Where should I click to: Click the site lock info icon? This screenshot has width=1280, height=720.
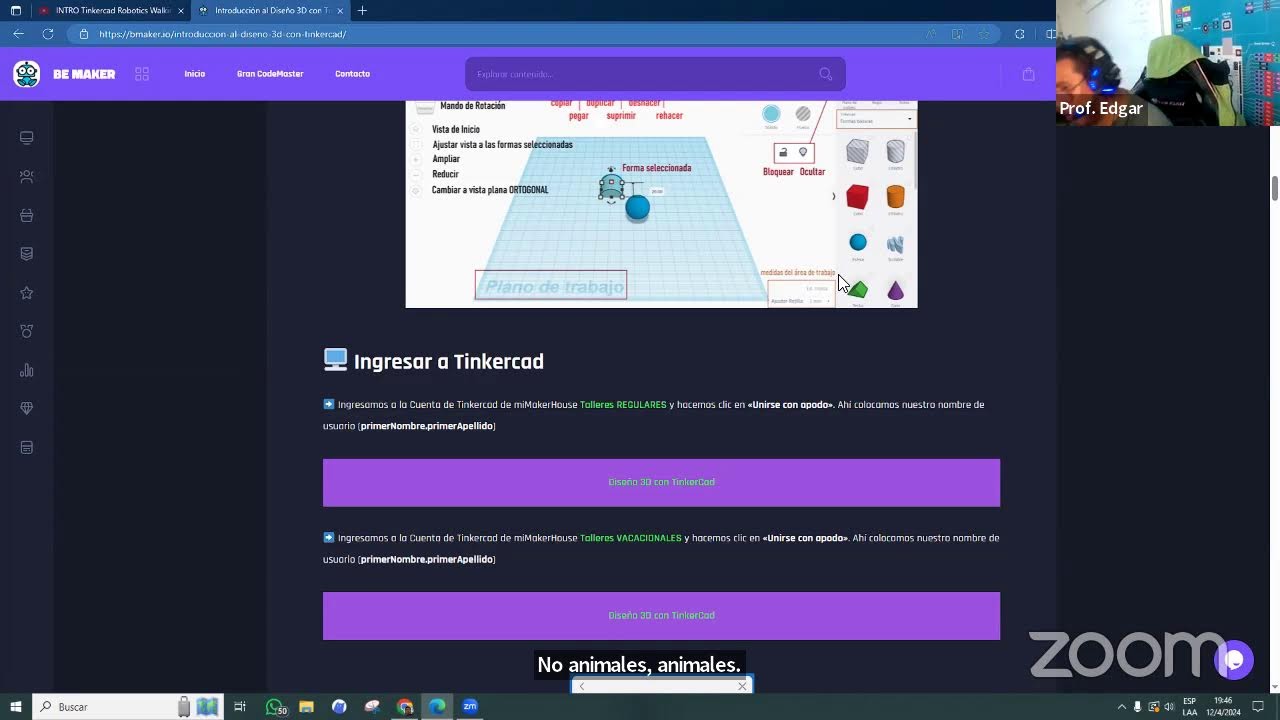pyautogui.click(x=84, y=34)
